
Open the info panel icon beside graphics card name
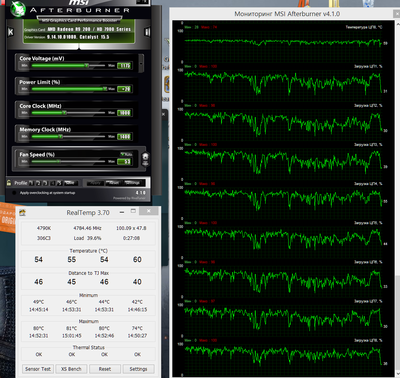click(147, 32)
